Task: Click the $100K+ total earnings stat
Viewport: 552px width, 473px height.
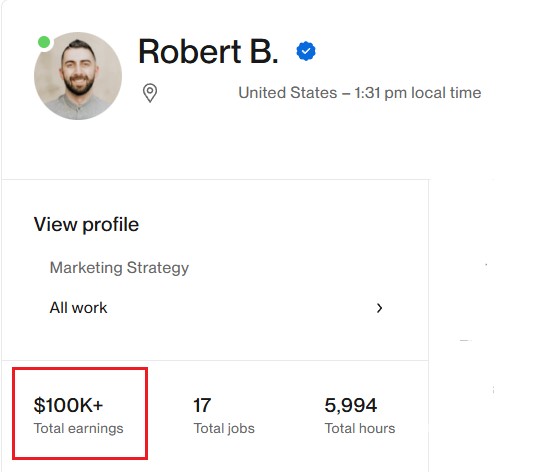Action: (x=79, y=415)
